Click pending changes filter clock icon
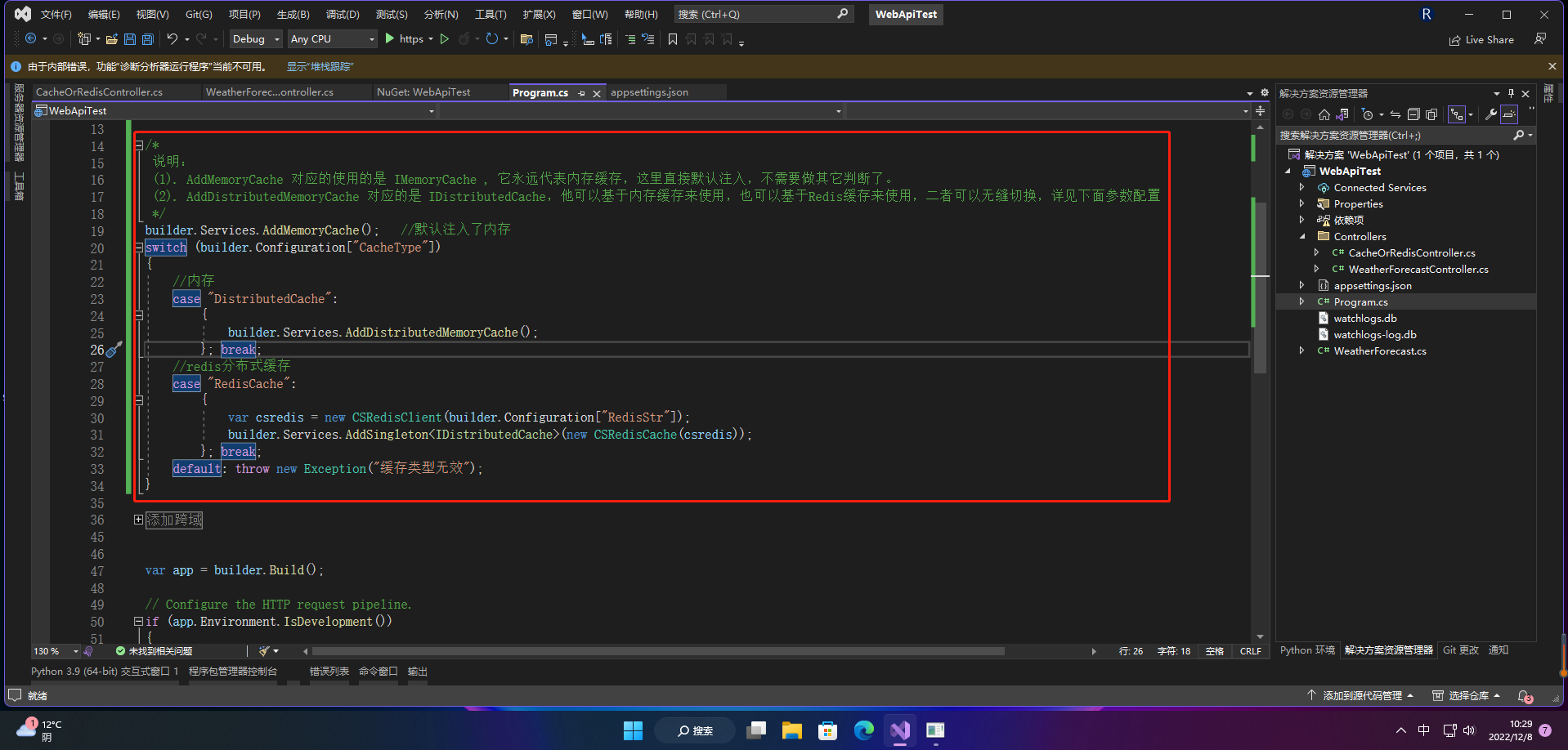The height and width of the screenshot is (750, 1568). pos(1368,114)
